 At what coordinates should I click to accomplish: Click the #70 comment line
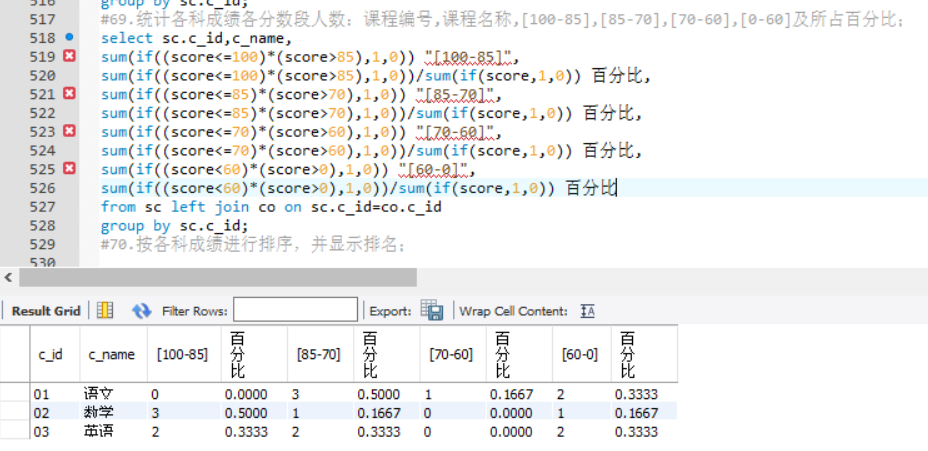253,244
